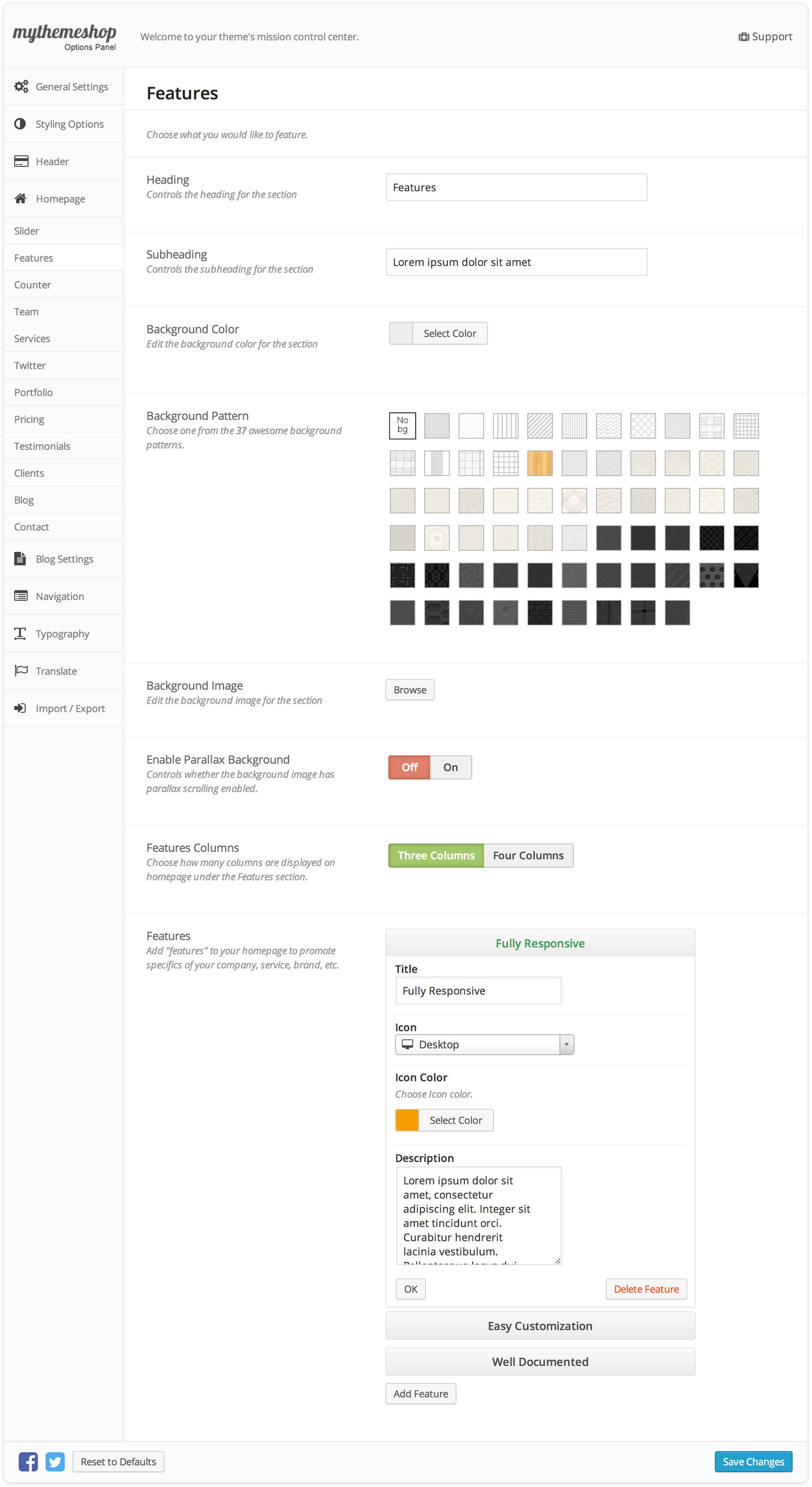The height and width of the screenshot is (1487, 812).
Task: Click the Translate flag icon
Action: coord(21,671)
